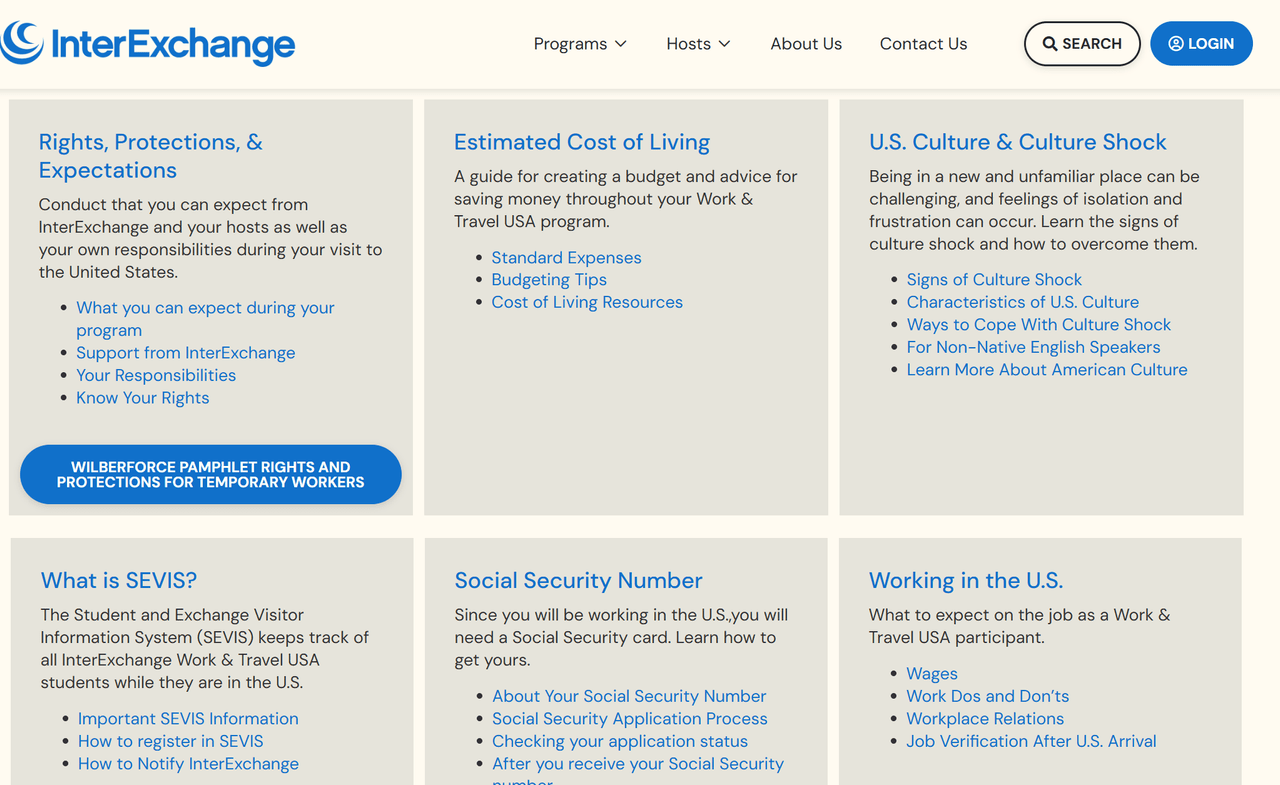The image size is (1280, 785).
Task: Open the Standard Expenses link
Action: point(566,258)
